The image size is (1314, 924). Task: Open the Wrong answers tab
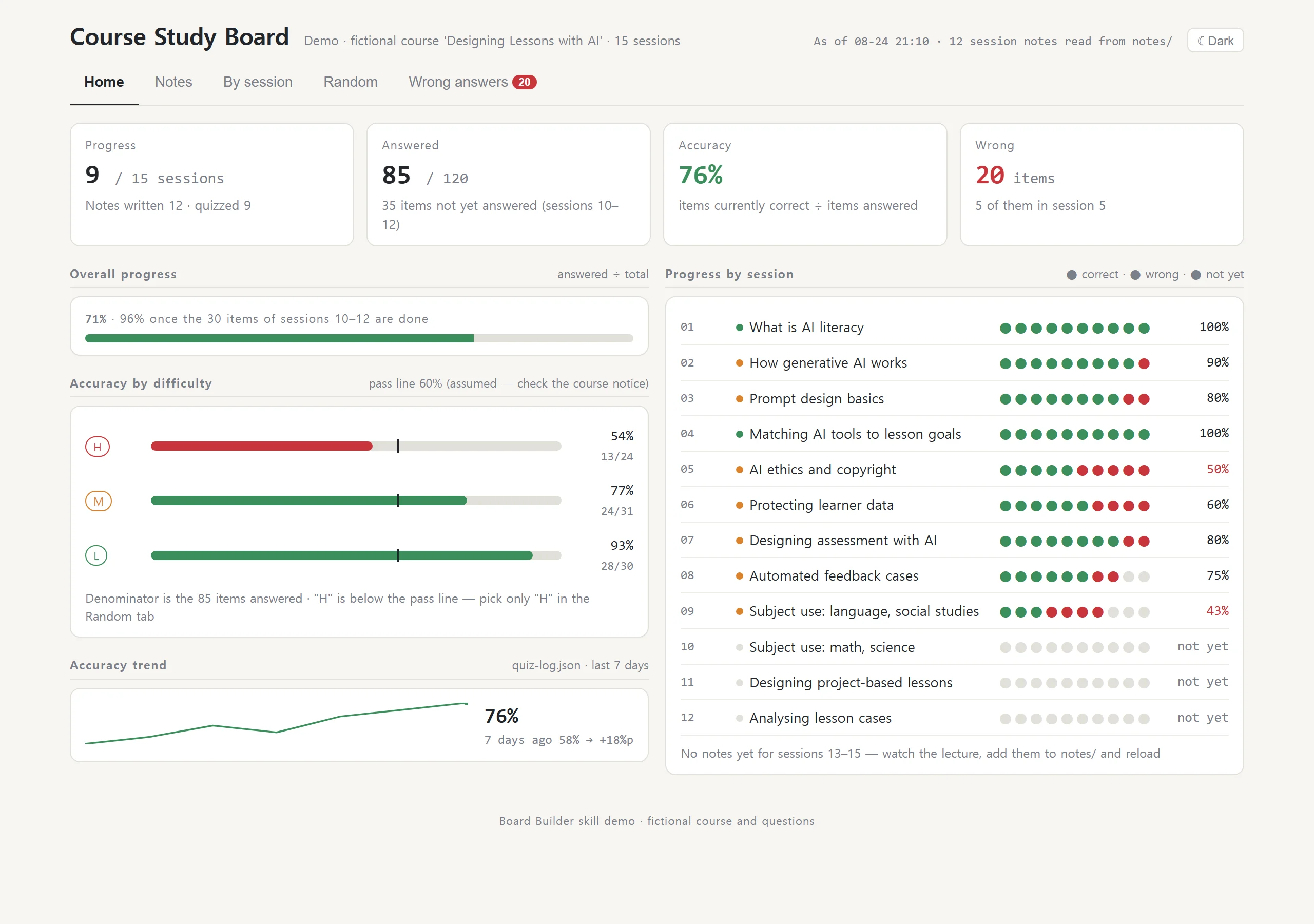472,82
